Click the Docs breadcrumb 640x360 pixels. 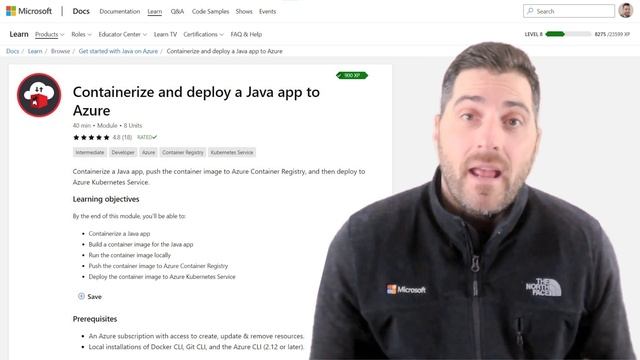[12, 51]
